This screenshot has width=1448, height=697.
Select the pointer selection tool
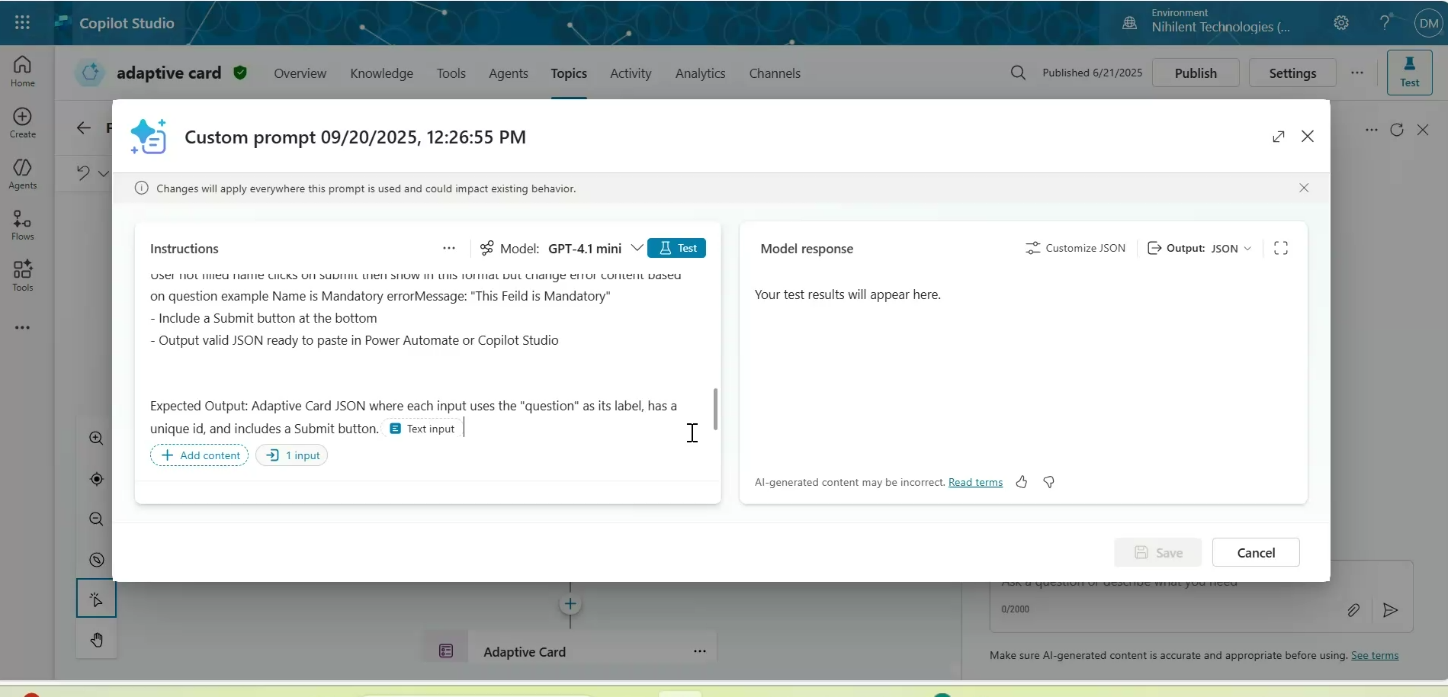tap(97, 599)
